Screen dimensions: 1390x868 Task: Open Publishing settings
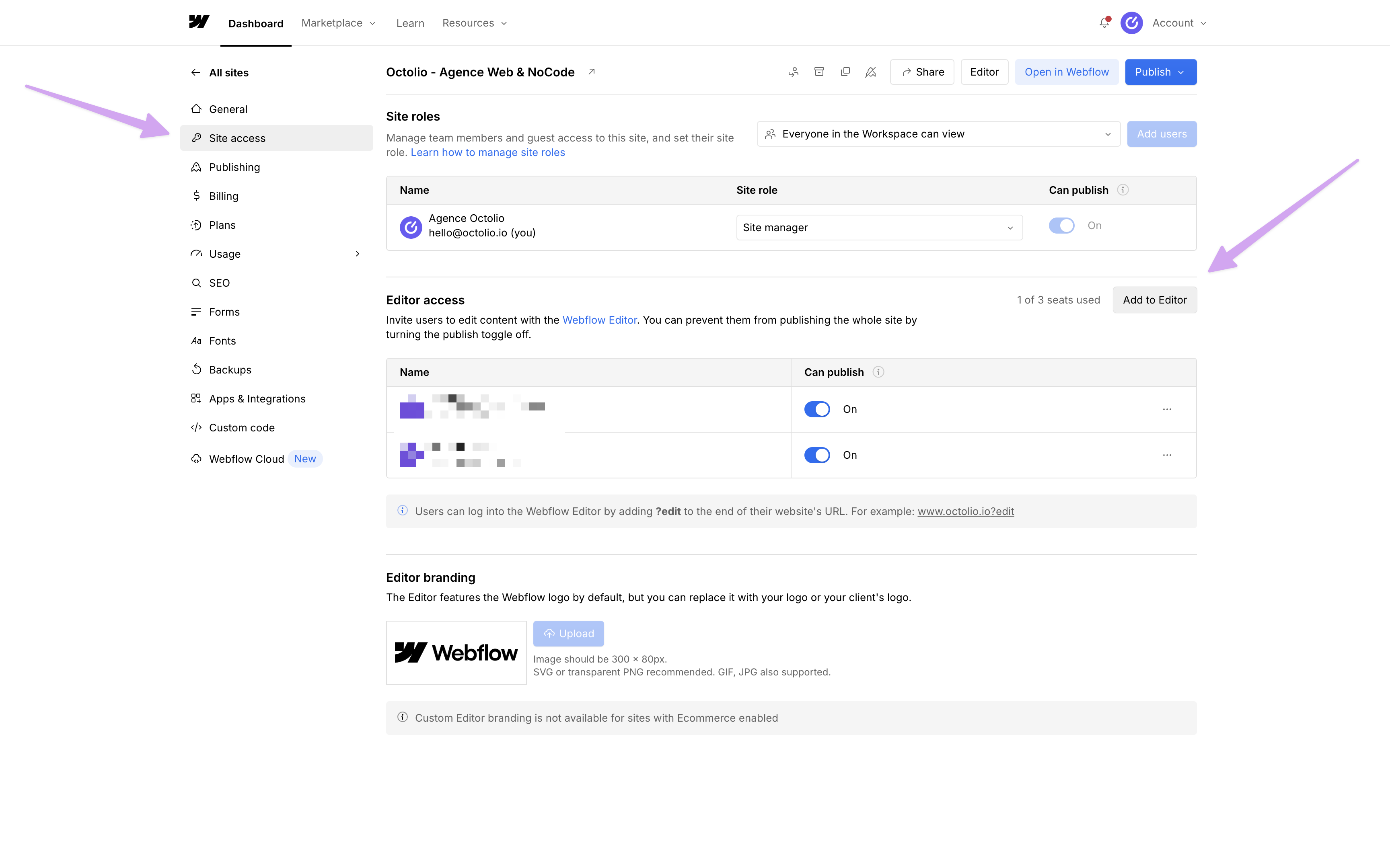(276, 167)
